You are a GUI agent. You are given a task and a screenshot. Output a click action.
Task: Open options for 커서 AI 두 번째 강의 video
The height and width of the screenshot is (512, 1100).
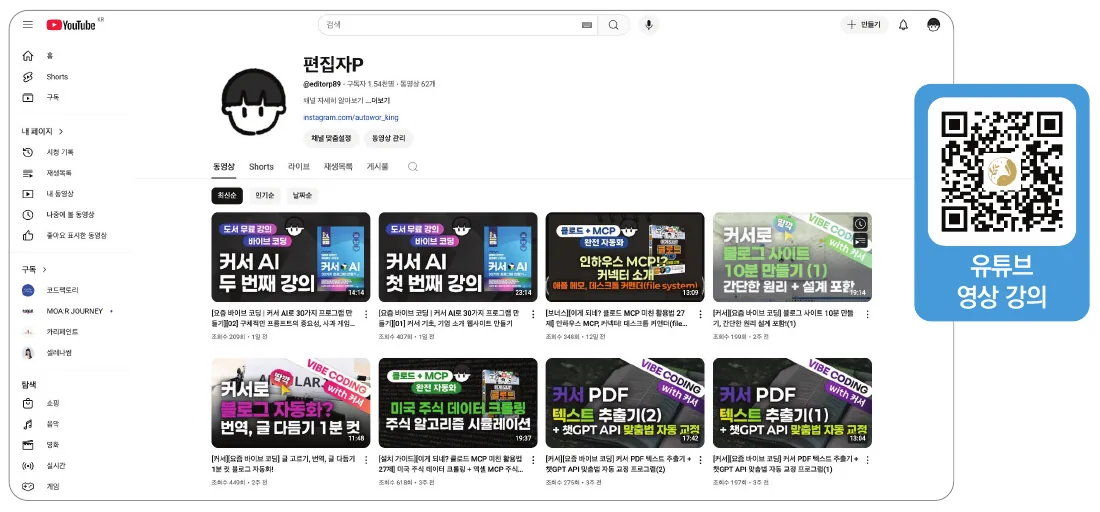click(365, 314)
